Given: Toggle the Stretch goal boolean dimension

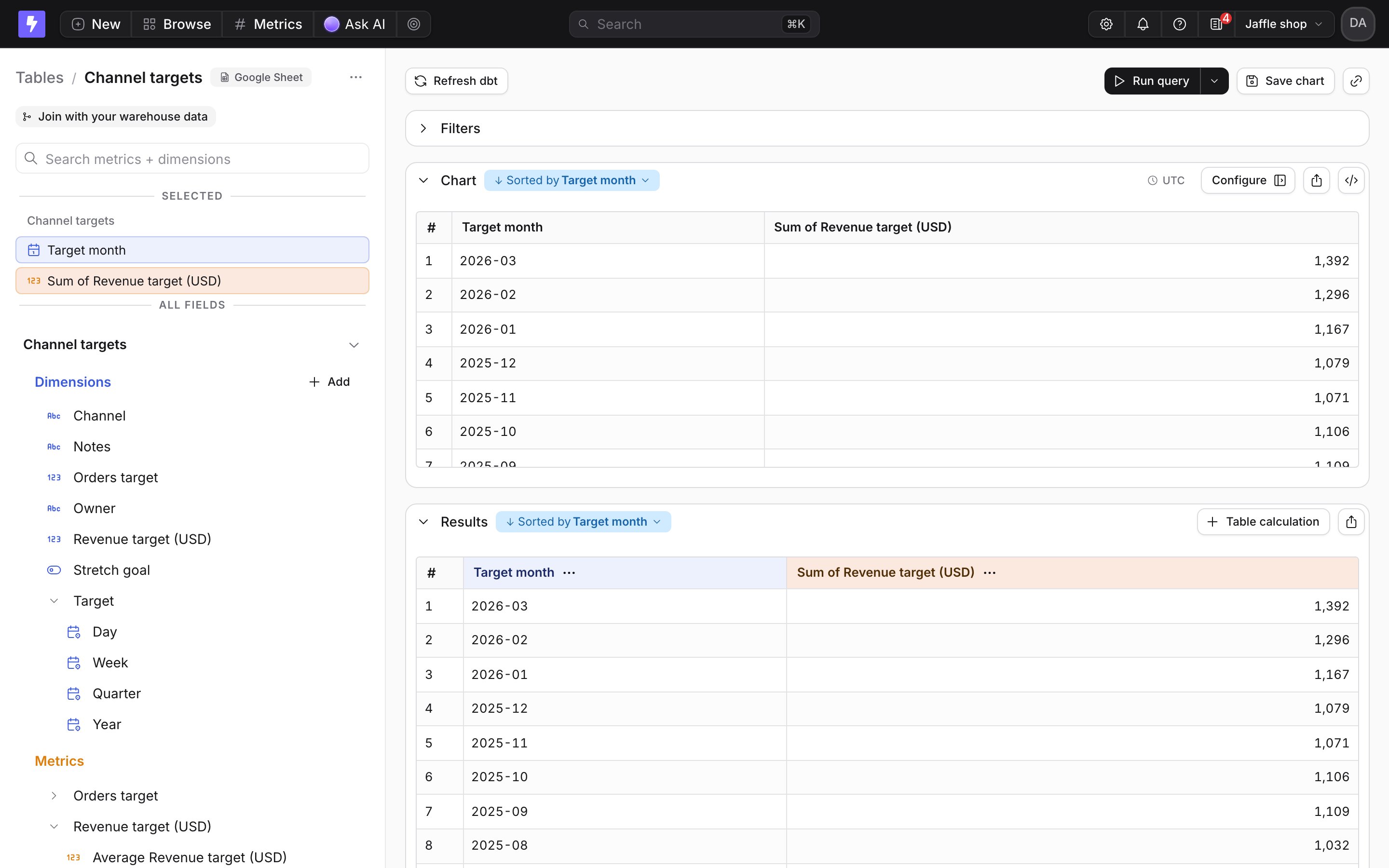Looking at the screenshot, I should [x=112, y=570].
